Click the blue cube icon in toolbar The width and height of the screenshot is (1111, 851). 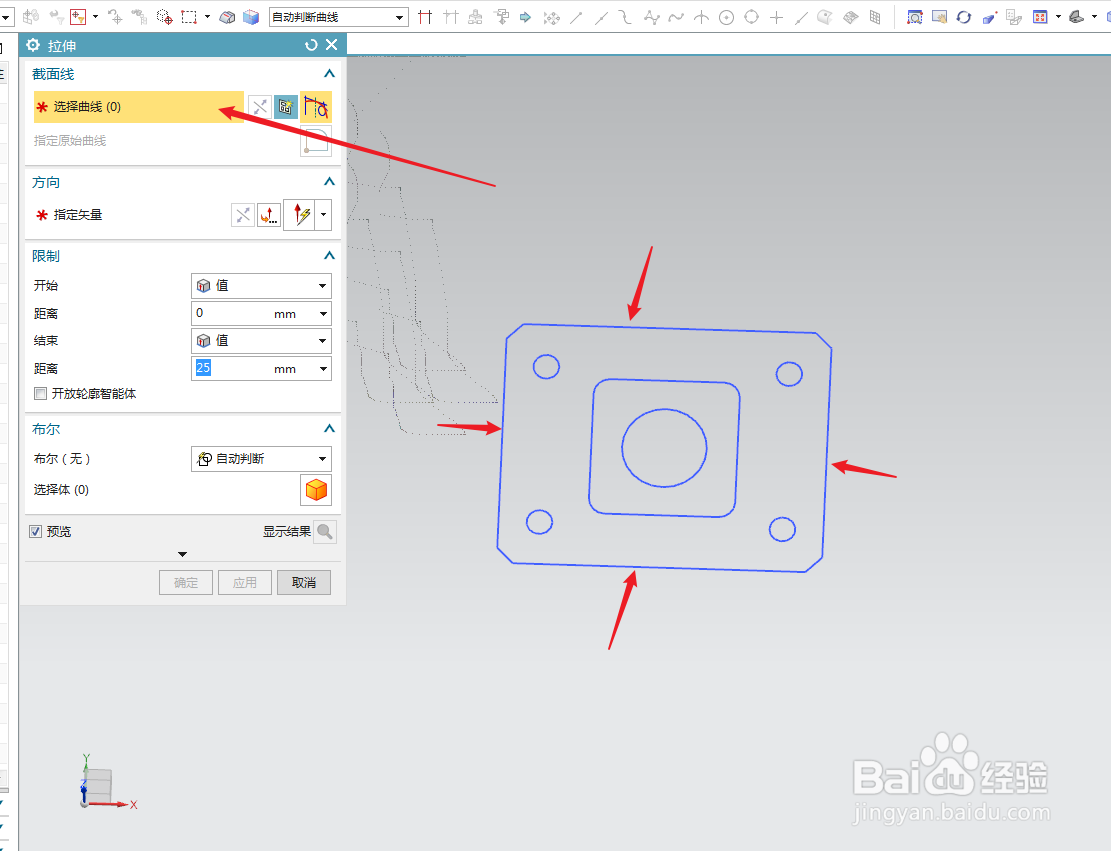point(251,17)
